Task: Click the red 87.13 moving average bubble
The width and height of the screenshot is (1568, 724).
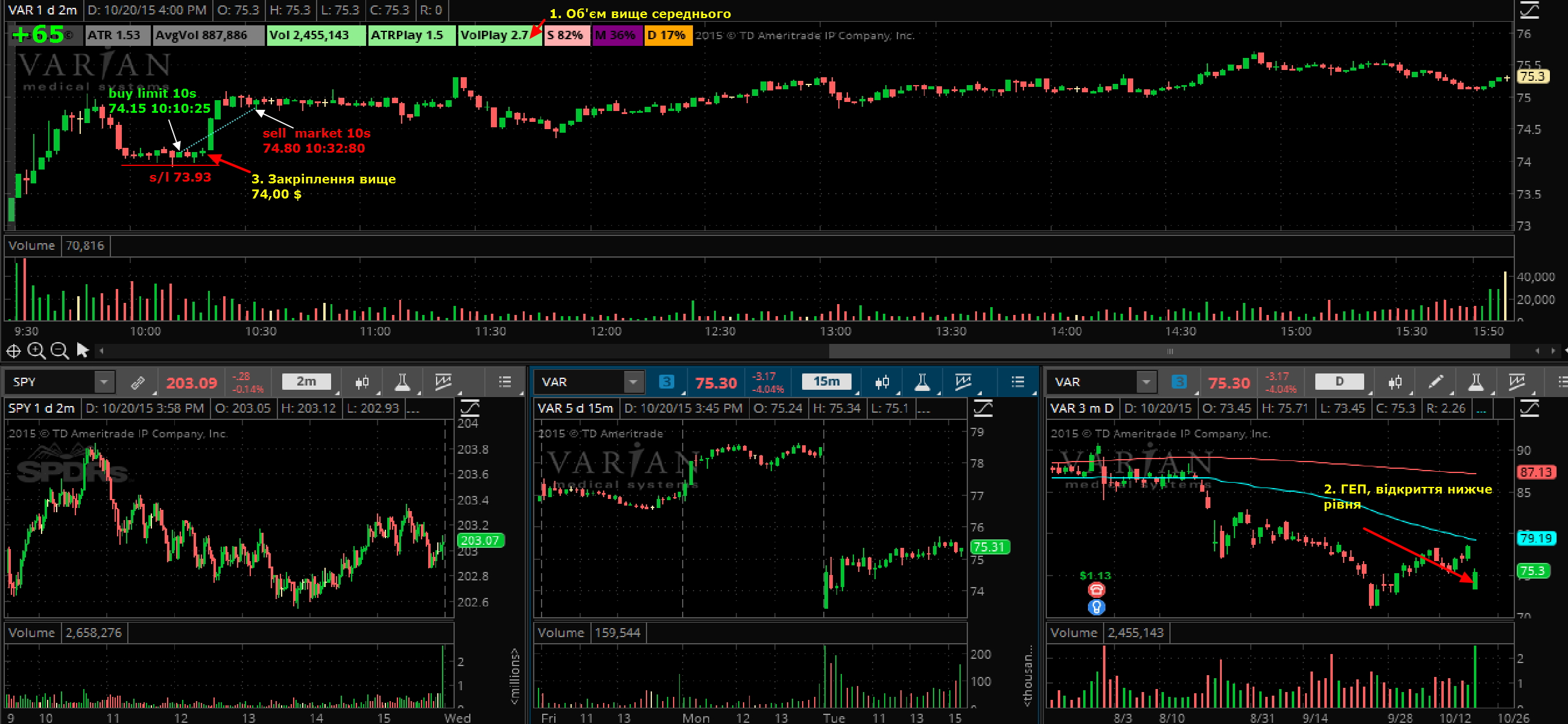Action: [x=1537, y=472]
